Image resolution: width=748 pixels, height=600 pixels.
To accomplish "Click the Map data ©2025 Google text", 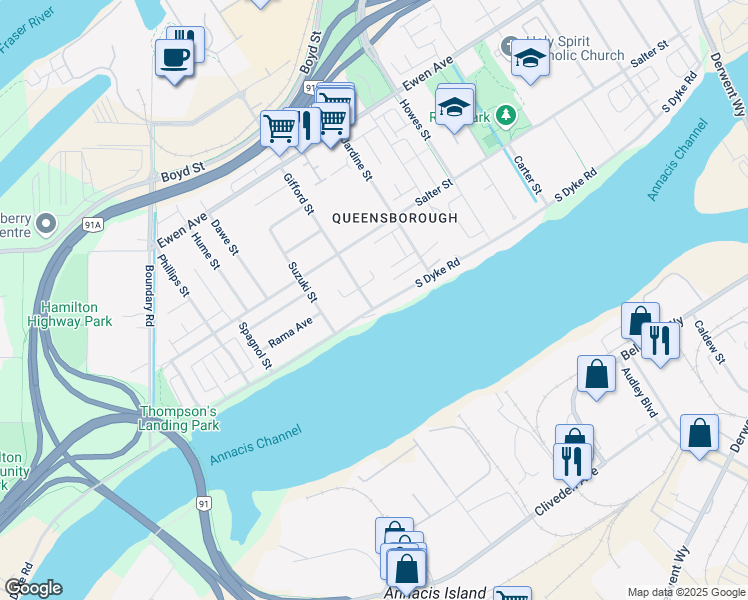I will point(686,593).
